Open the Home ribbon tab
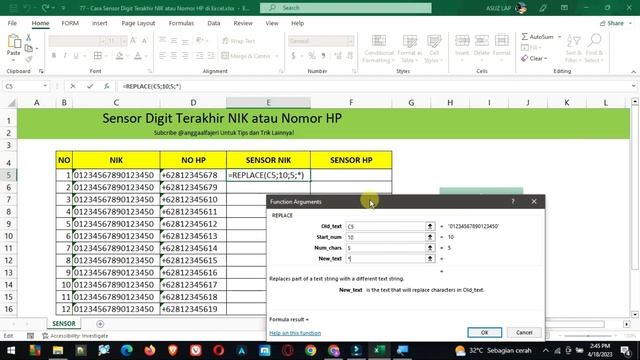This screenshot has width=640, height=360. click(40, 23)
